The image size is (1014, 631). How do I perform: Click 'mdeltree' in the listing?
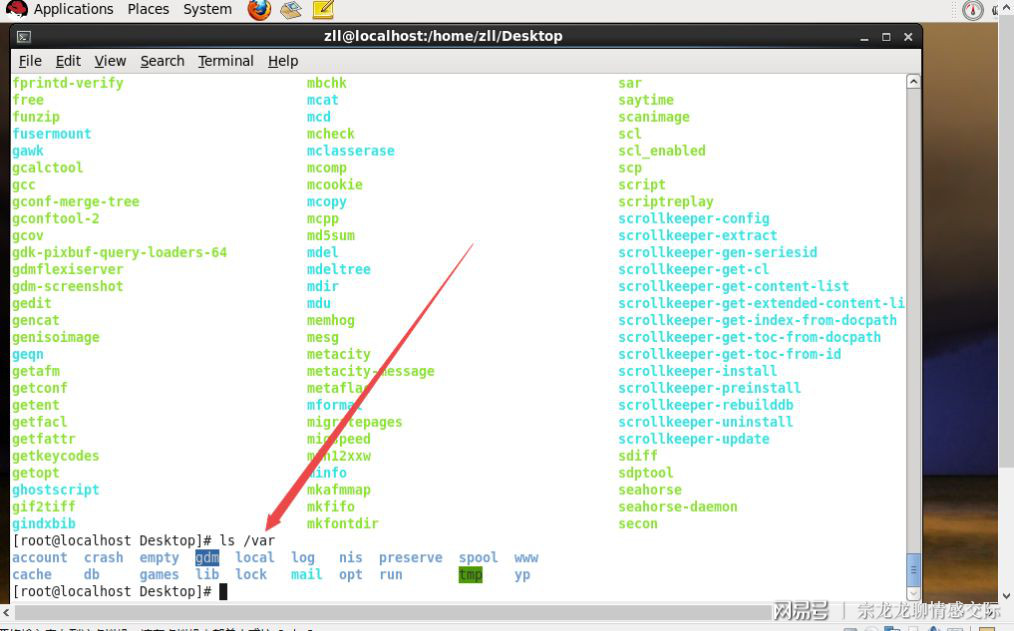338,269
